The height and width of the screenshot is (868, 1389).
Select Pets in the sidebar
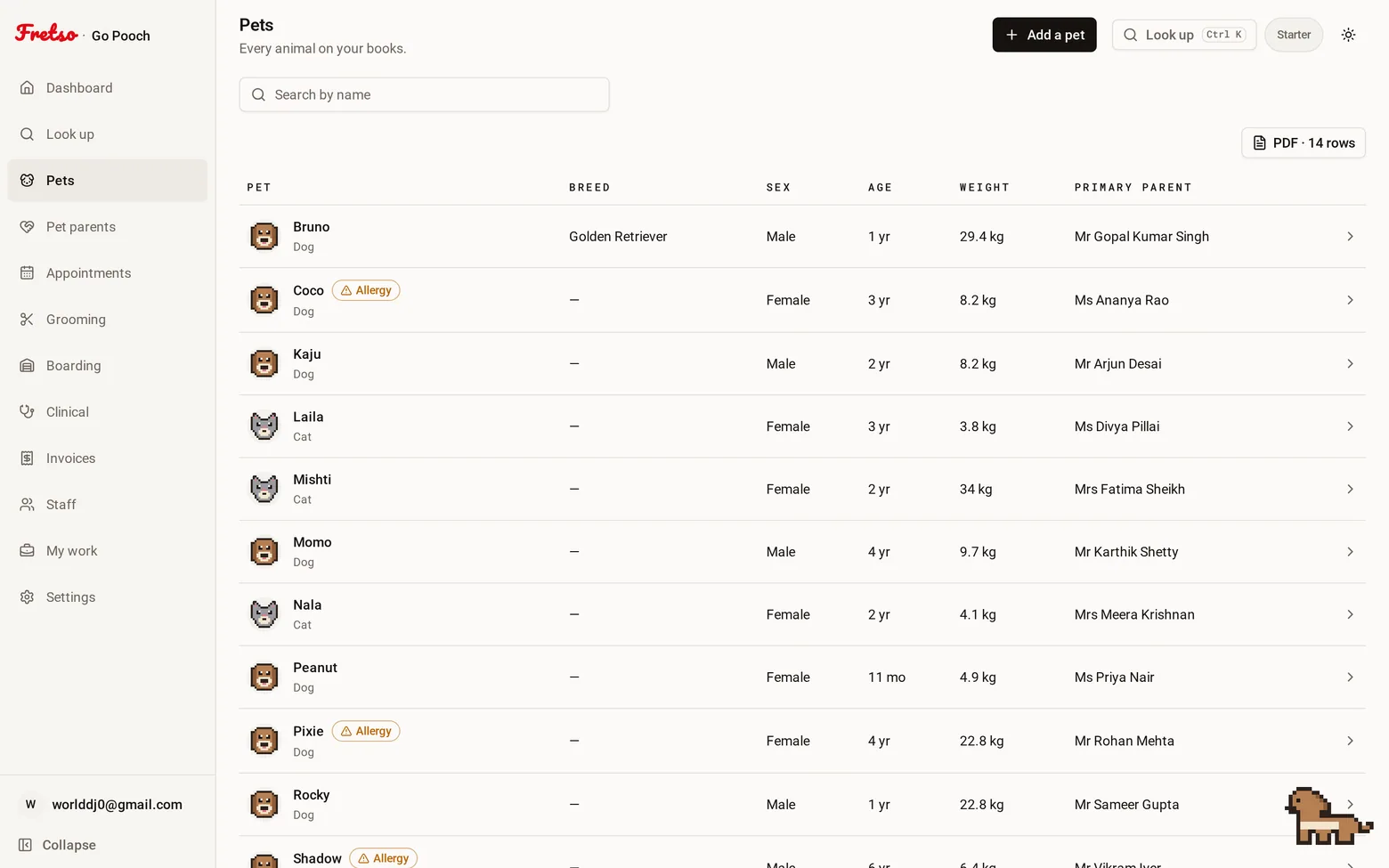(107, 181)
